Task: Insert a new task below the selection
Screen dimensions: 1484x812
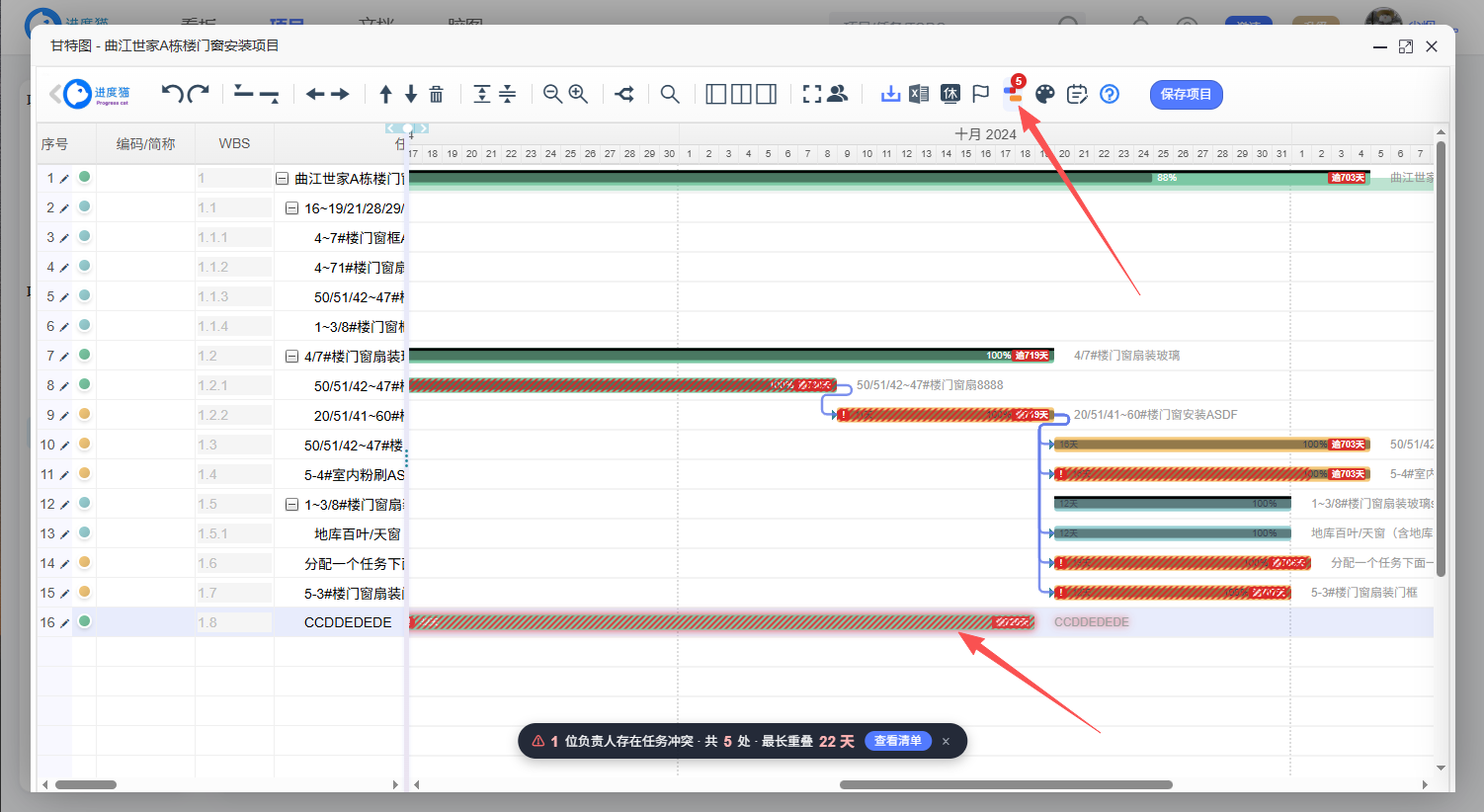Action: (269, 95)
